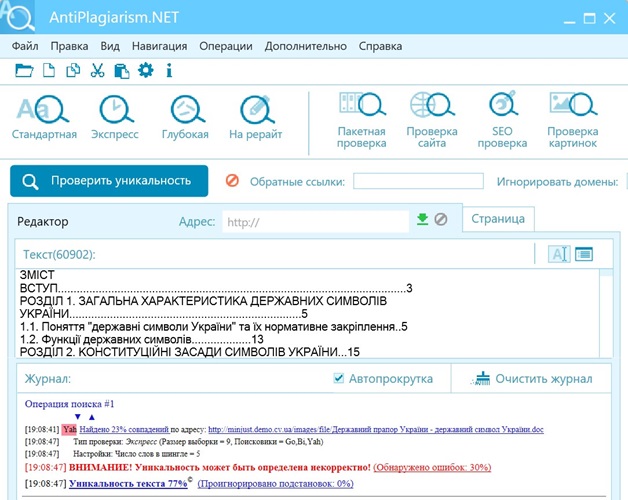Click the Текст(60902) label
Viewport: 628px width, 500px height.
coord(59,254)
